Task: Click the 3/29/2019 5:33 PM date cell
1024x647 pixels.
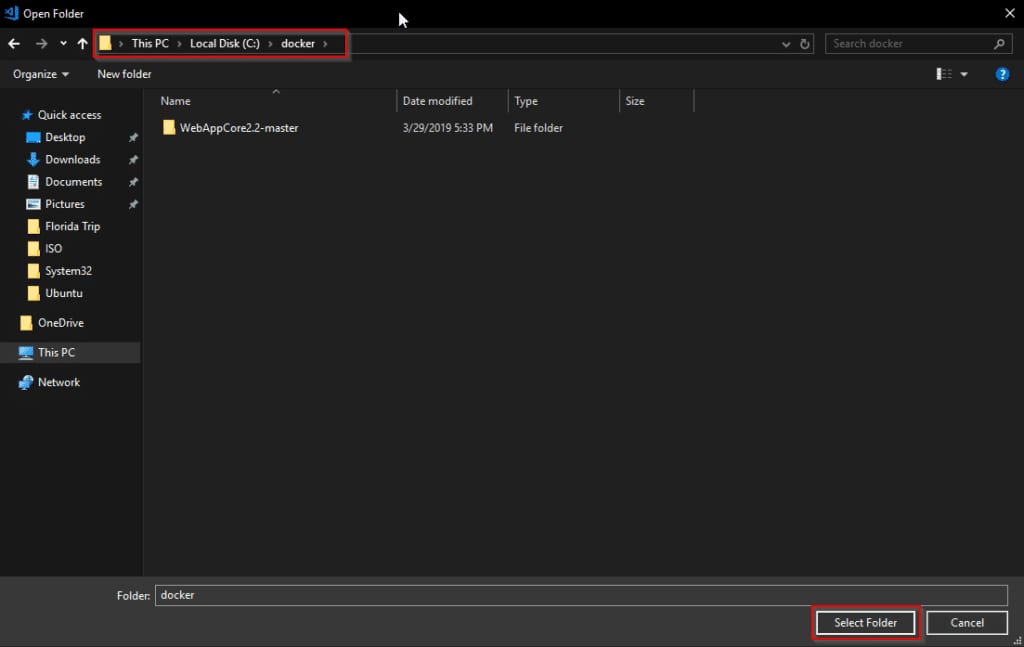Action: pos(447,128)
